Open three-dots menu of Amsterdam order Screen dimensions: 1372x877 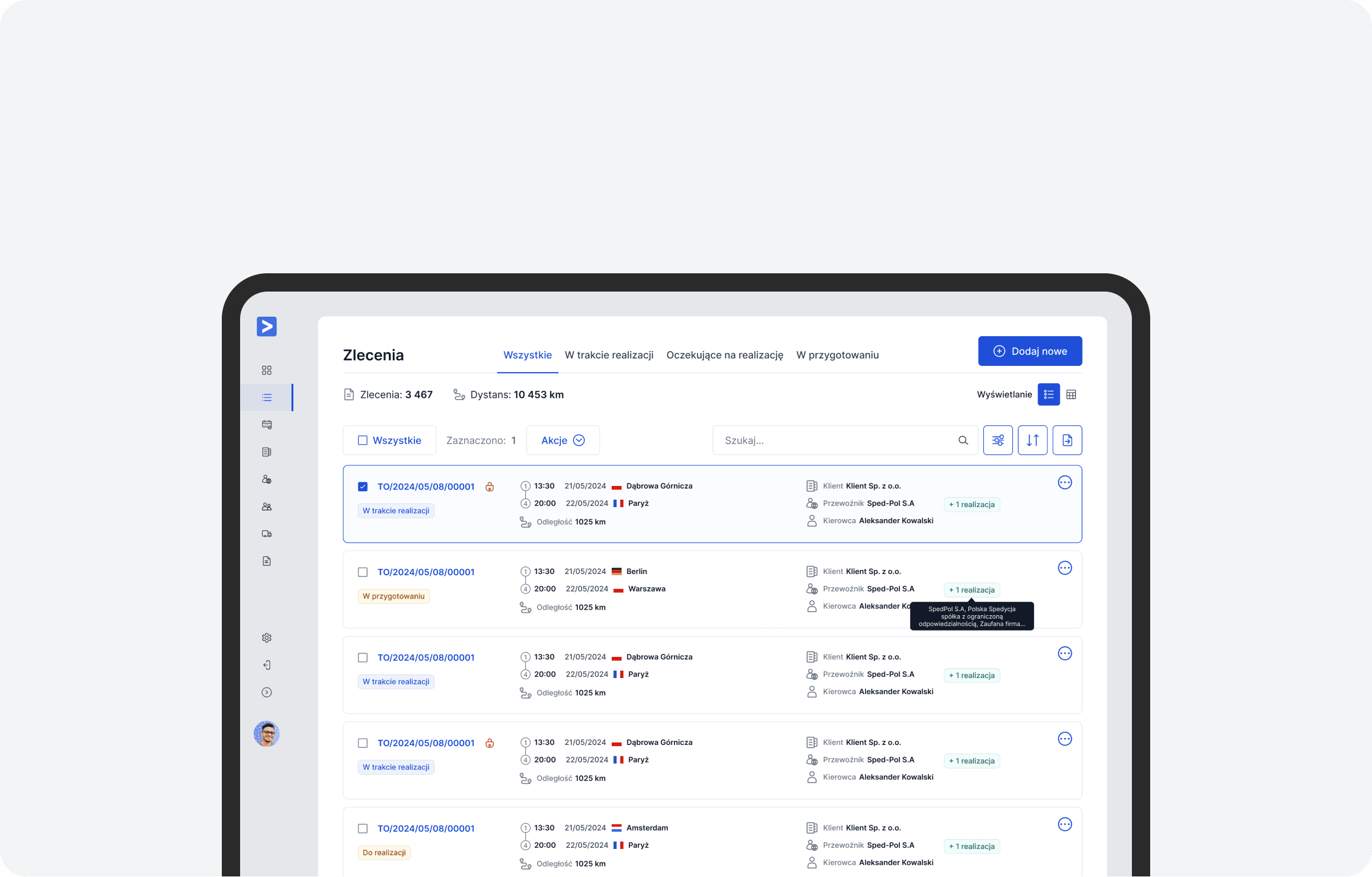[x=1064, y=824]
